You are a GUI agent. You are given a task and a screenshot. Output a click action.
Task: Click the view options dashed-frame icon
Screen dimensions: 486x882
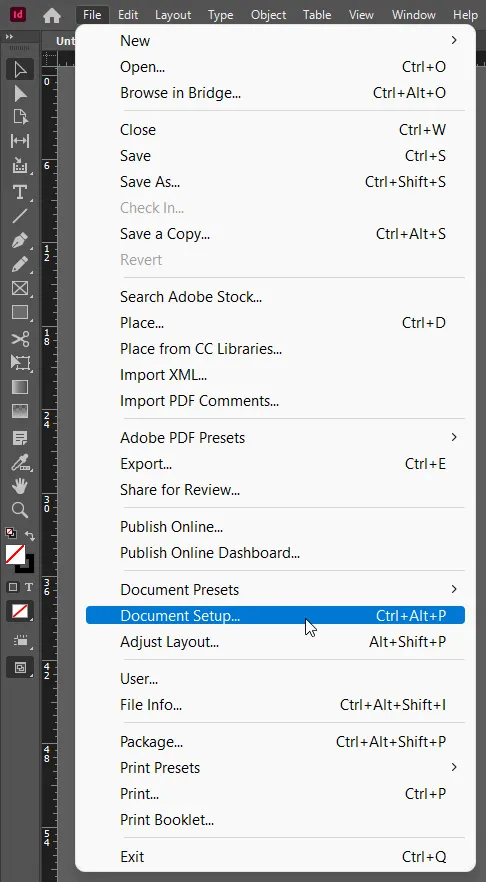tap(20, 640)
